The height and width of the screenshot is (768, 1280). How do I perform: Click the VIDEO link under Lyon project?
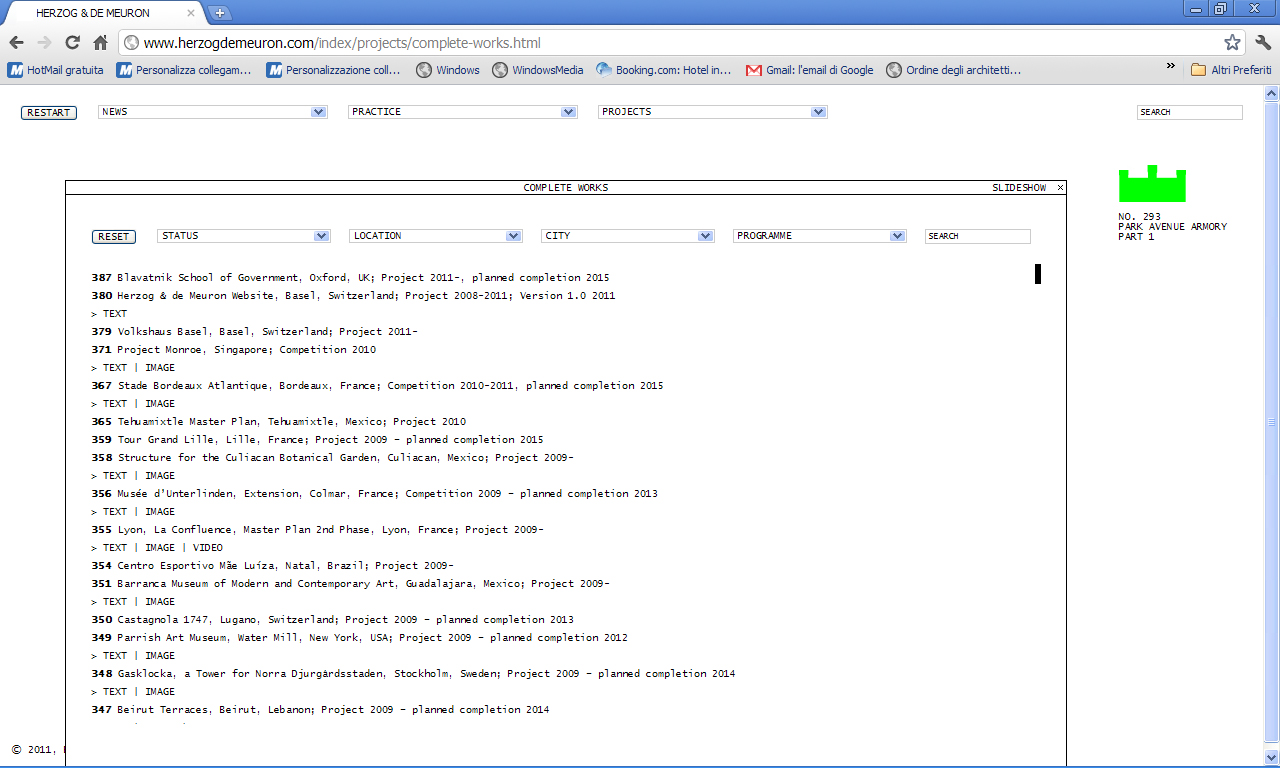(x=207, y=548)
